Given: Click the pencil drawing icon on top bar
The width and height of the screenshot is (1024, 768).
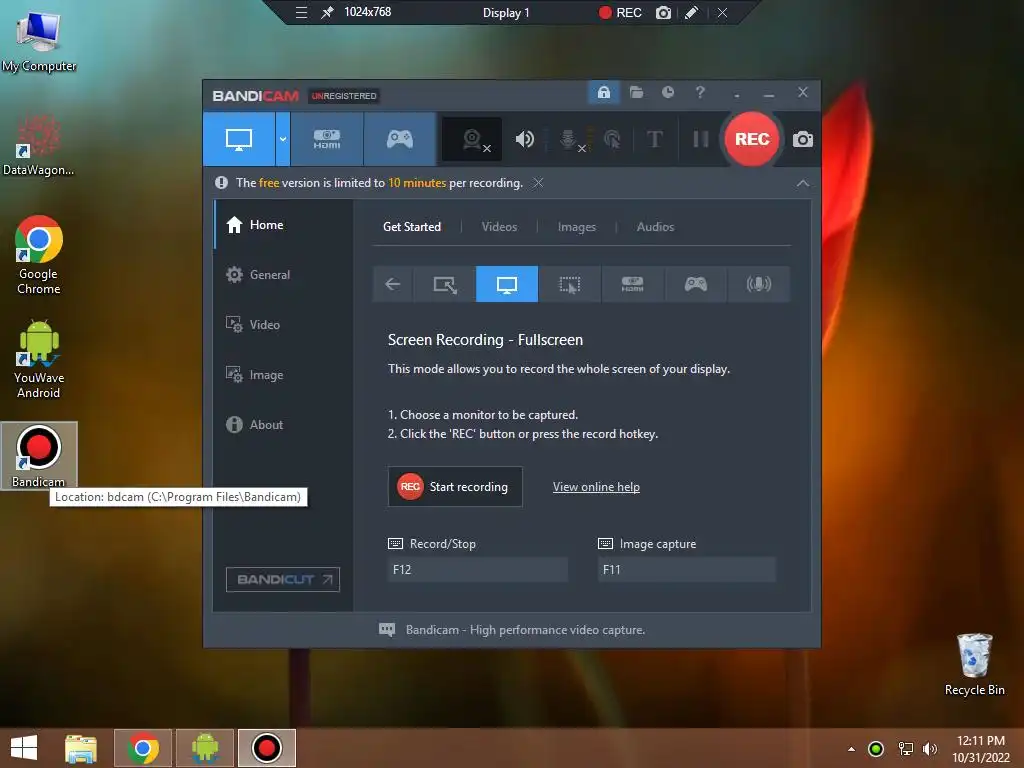Looking at the screenshot, I should pyautogui.click(x=692, y=12).
